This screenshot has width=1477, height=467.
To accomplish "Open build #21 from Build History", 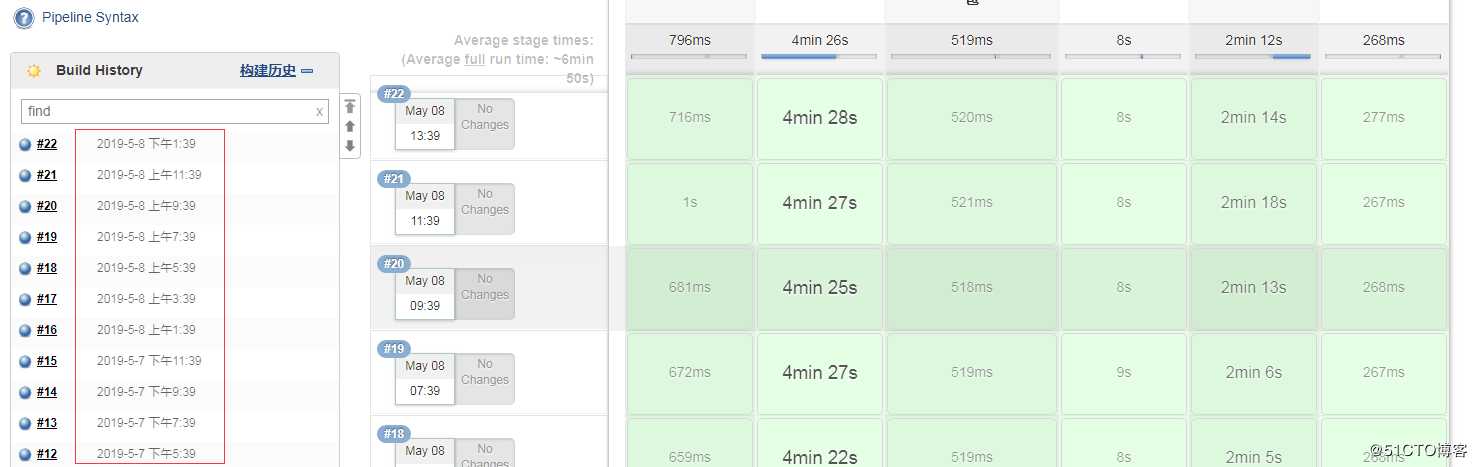I will coord(47,175).
